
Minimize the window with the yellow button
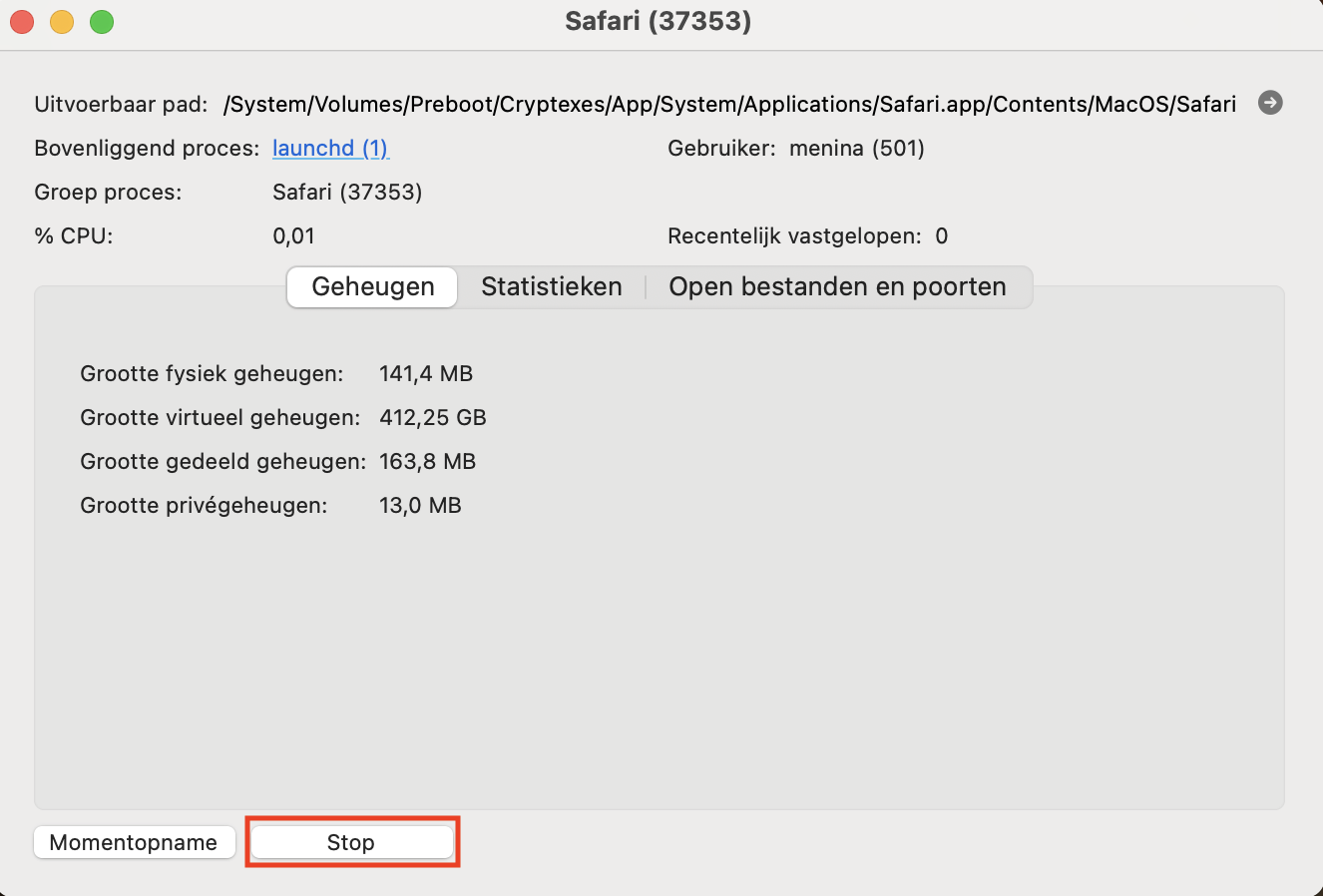[x=62, y=21]
